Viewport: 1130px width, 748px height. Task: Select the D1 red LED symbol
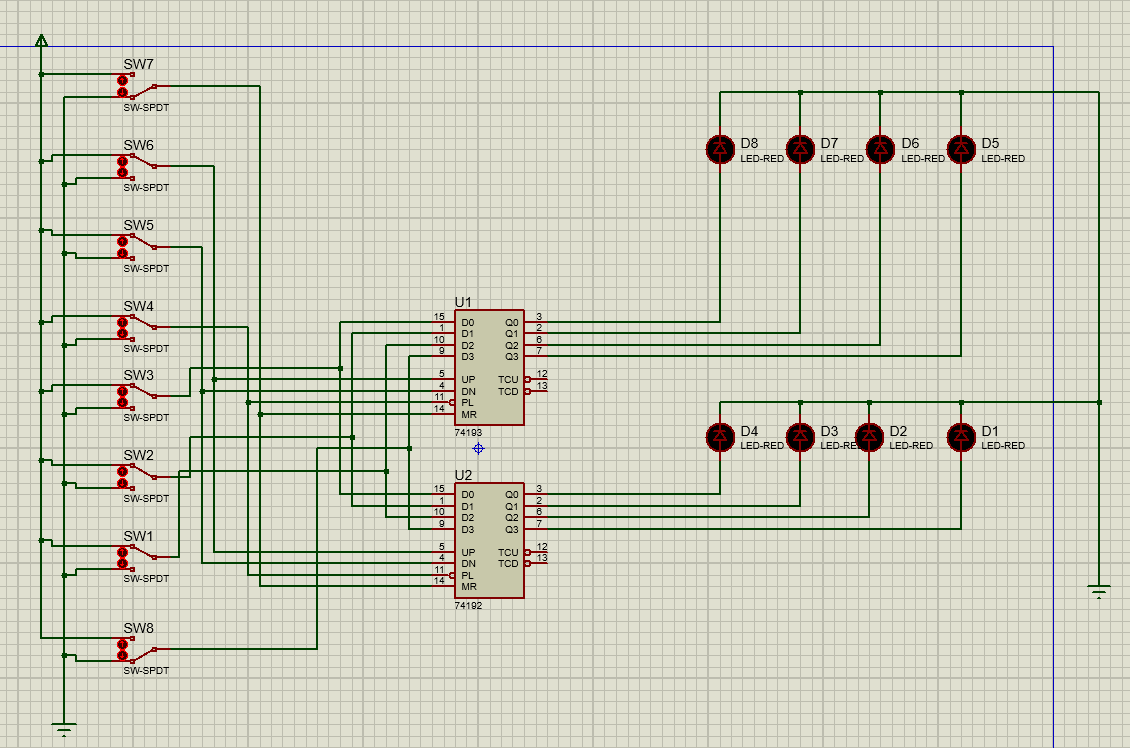[961, 437]
